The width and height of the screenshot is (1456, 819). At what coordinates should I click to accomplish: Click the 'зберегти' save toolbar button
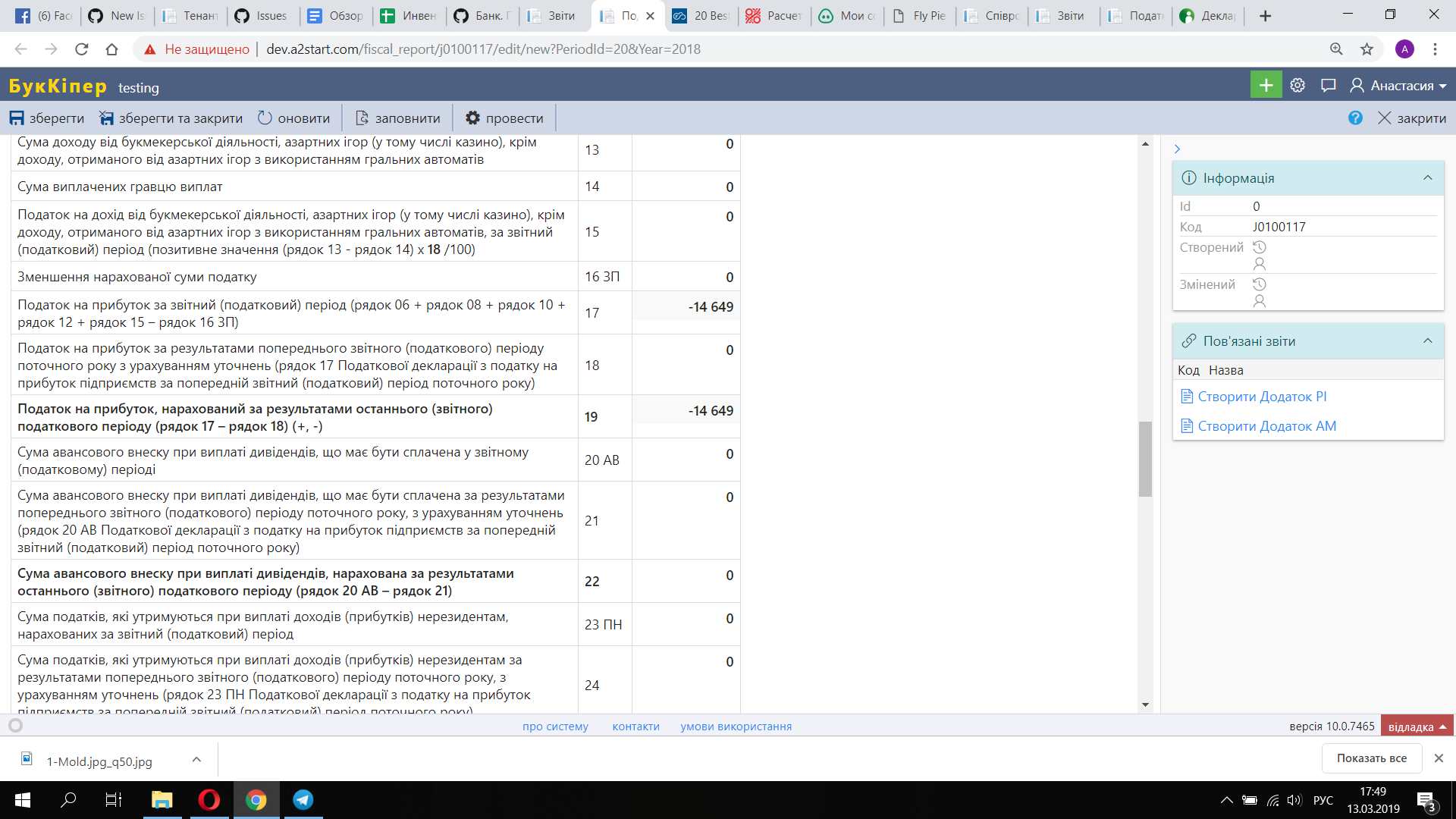[x=47, y=118]
